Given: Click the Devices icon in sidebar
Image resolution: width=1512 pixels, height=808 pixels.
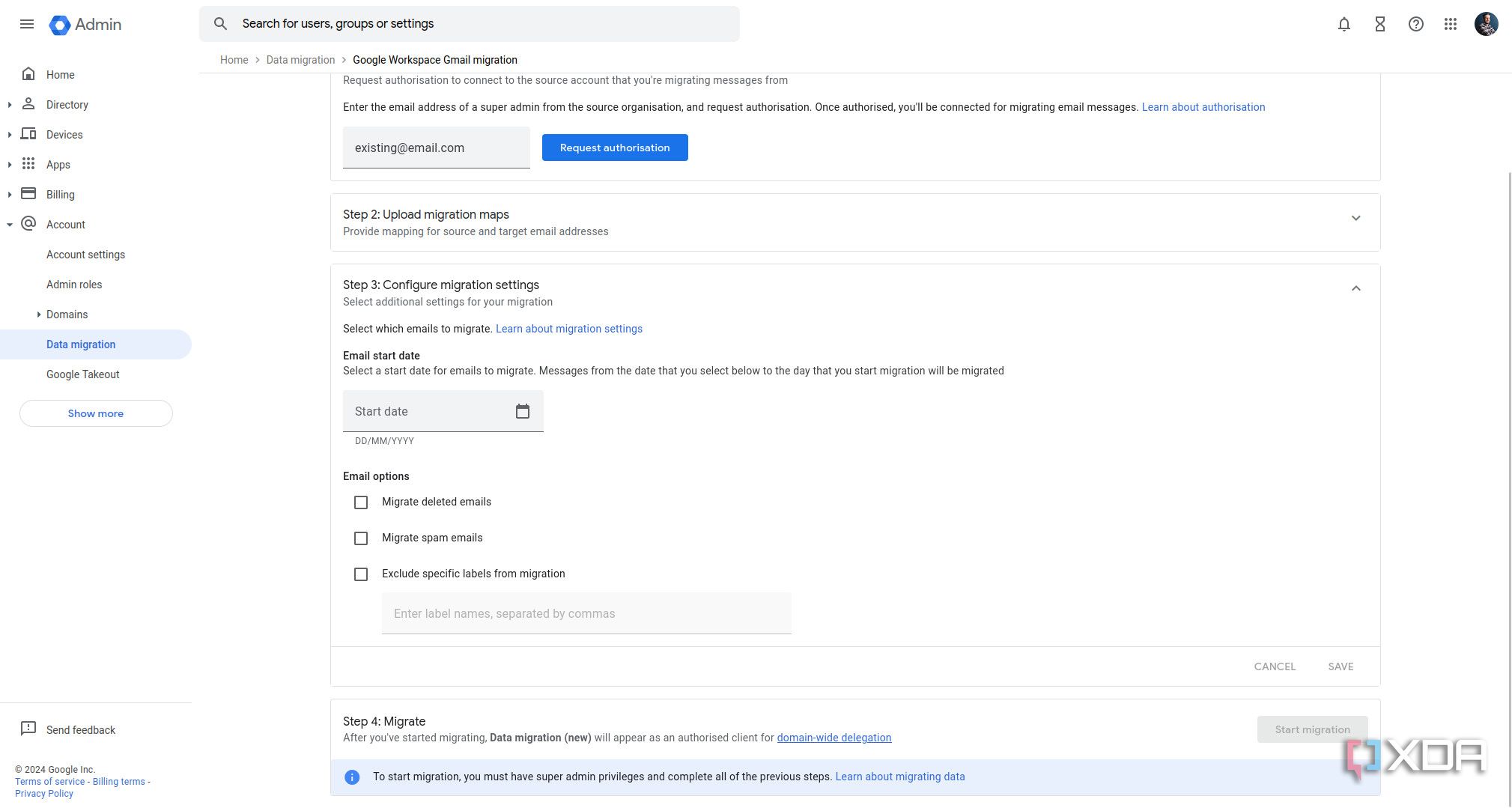Looking at the screenshot, I should point(28,134).
